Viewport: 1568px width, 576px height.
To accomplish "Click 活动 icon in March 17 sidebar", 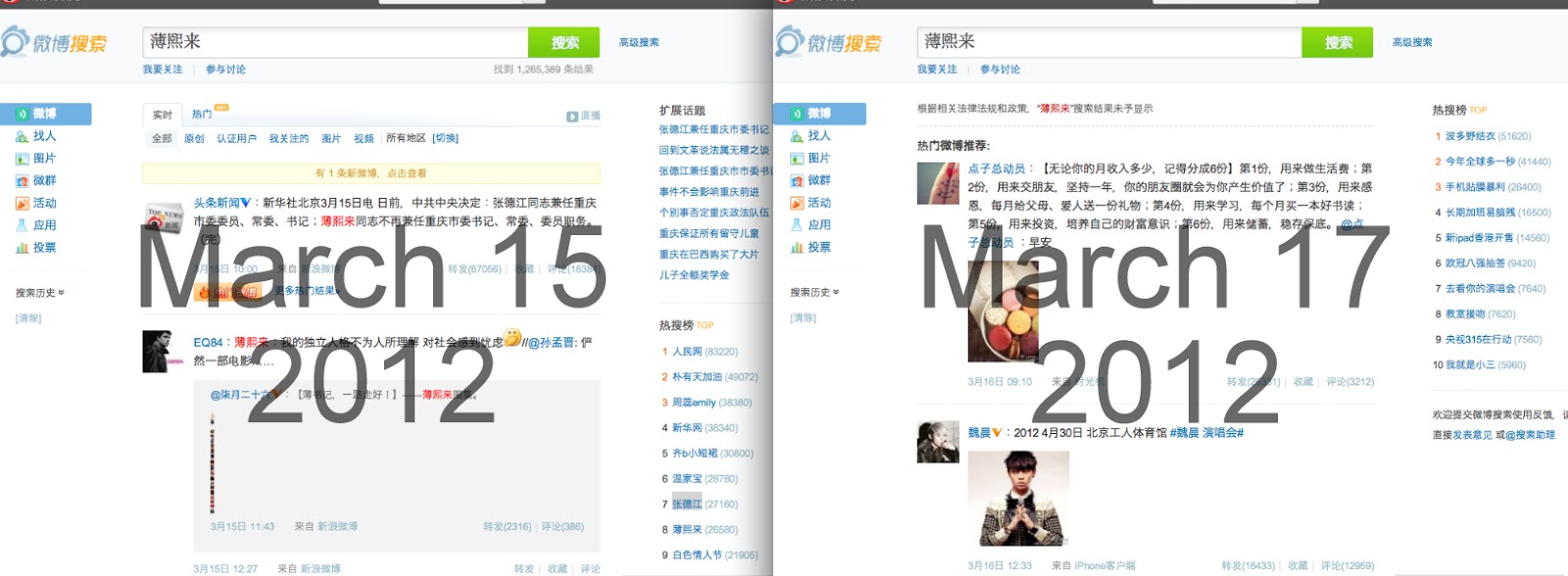I will pyautogui.click(x=797, y=204).
